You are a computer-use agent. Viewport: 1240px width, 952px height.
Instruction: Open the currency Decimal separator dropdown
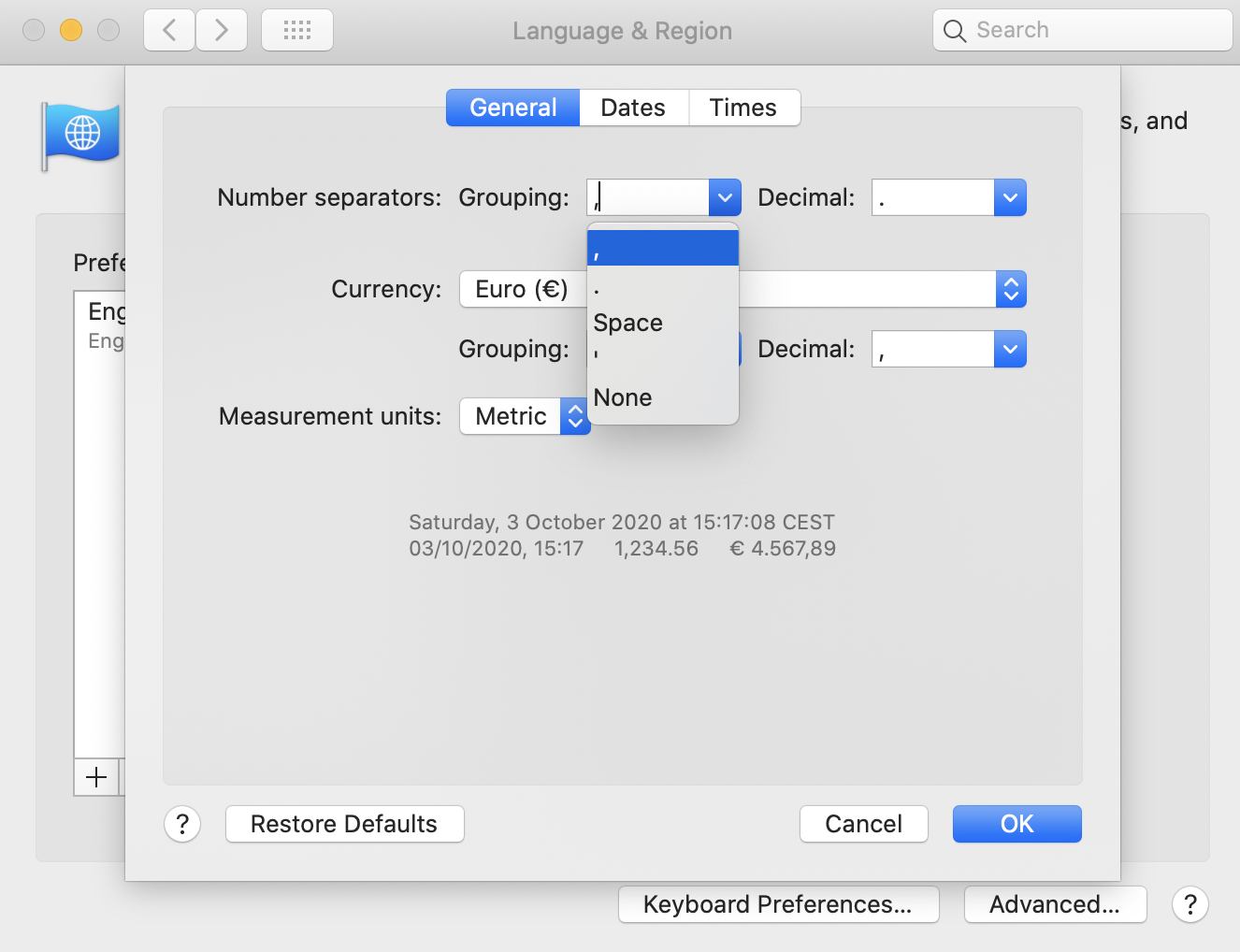coord(1009,349)
